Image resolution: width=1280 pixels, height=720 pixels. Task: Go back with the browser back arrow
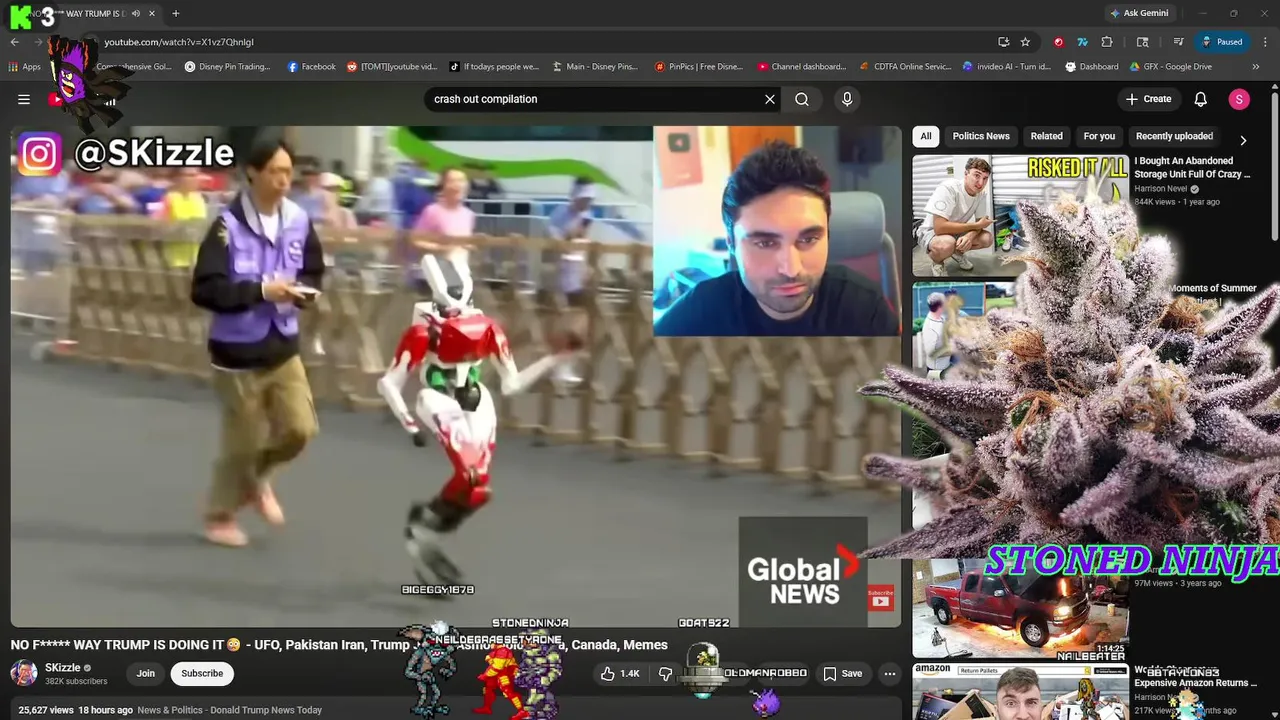click(x=15, y=42)
